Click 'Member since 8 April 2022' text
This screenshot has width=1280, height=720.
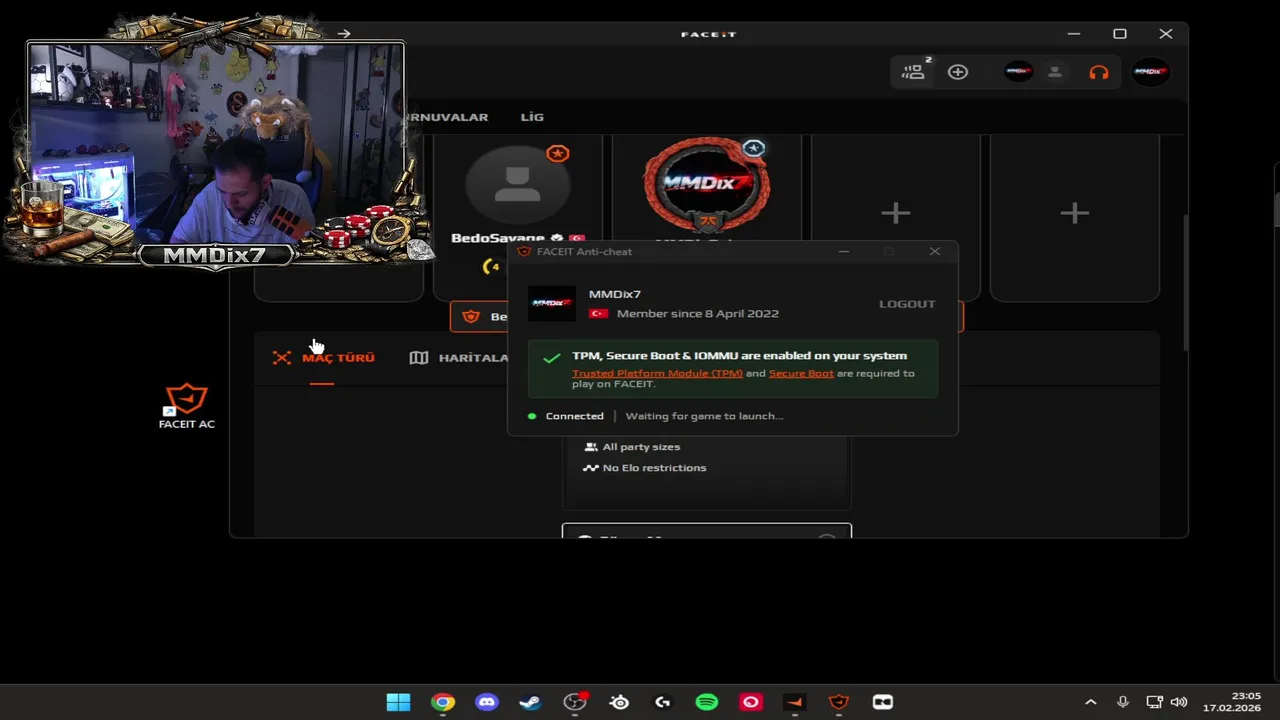coord(698,314)
